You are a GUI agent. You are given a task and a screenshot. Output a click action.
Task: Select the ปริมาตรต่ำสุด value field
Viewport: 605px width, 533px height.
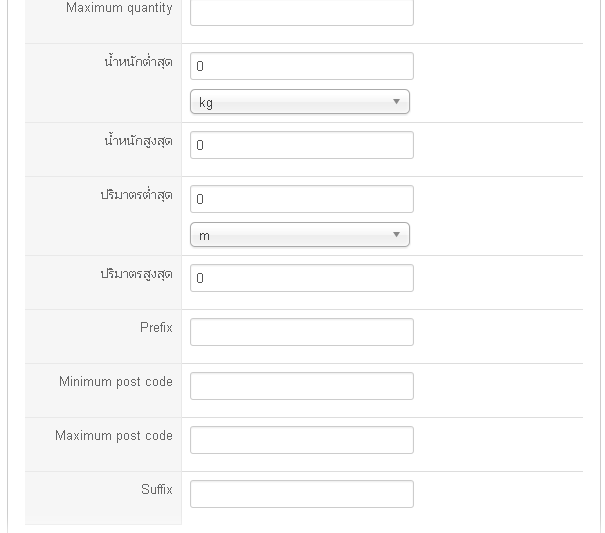coord(301,199)
